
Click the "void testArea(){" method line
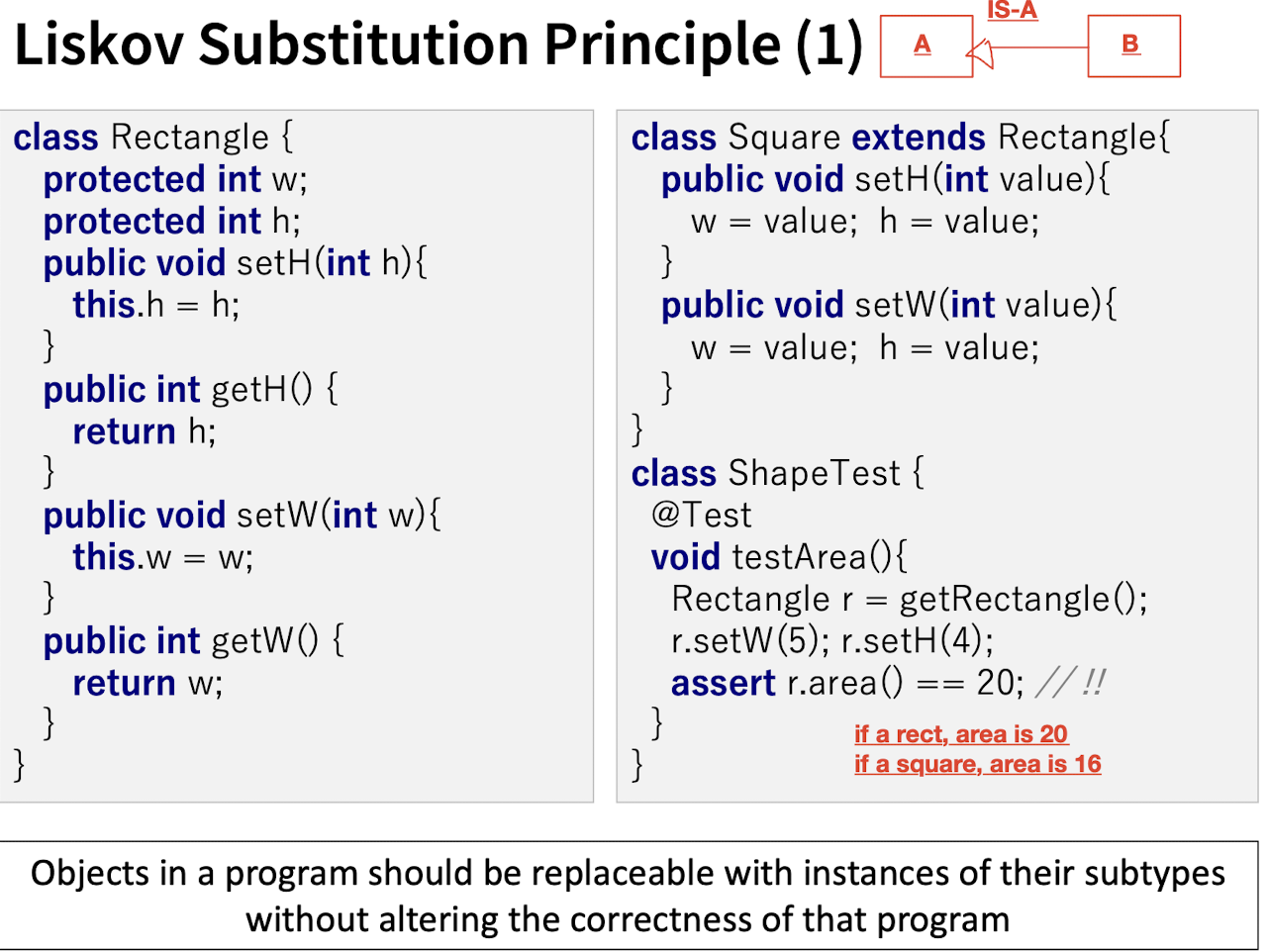(x=778, y=557)
